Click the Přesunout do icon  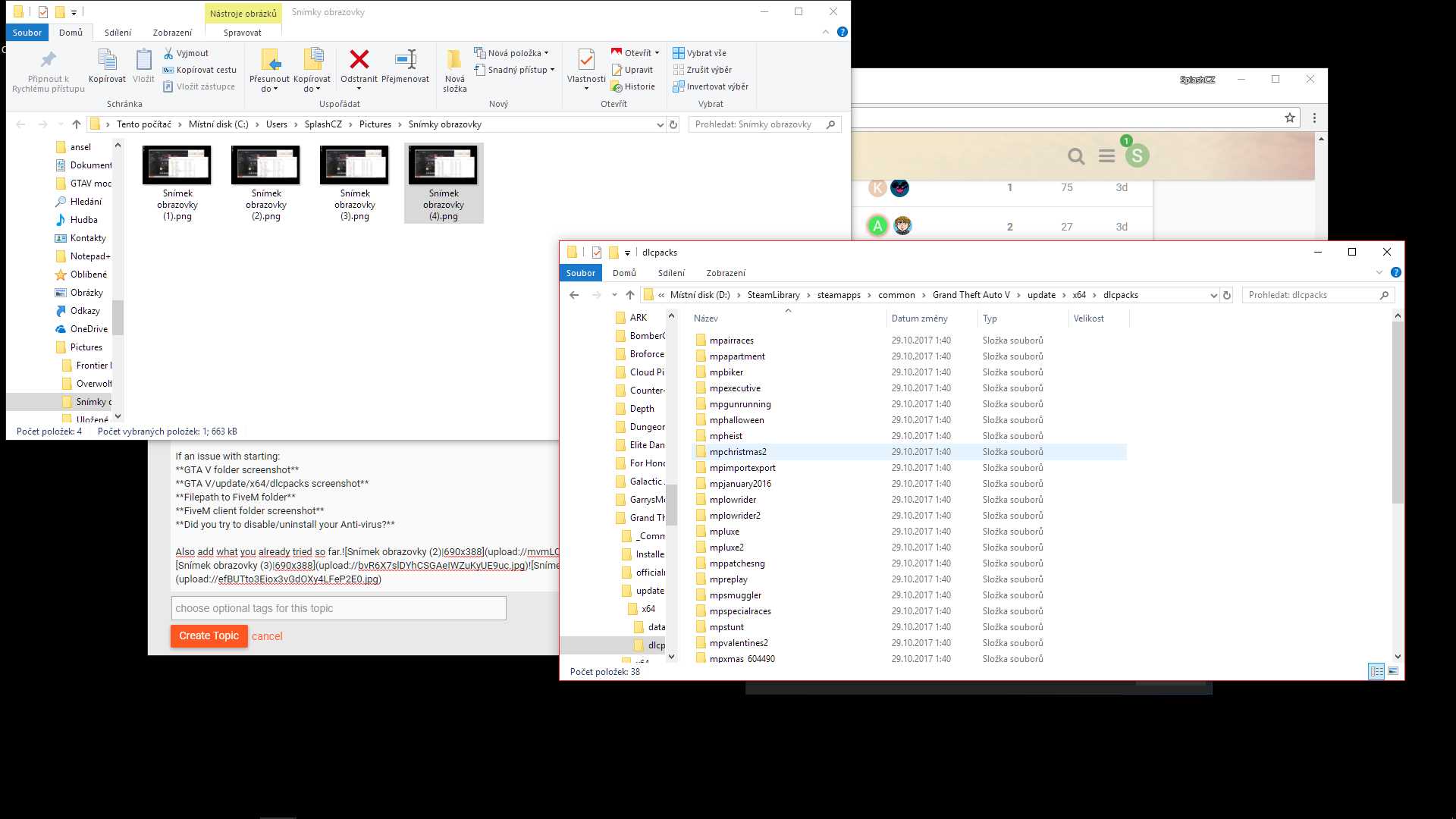tap(269, 60)
